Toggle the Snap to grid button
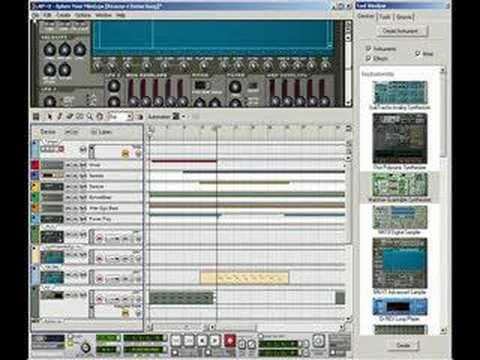The image size is (480, 360). click(x=140, y=117)
